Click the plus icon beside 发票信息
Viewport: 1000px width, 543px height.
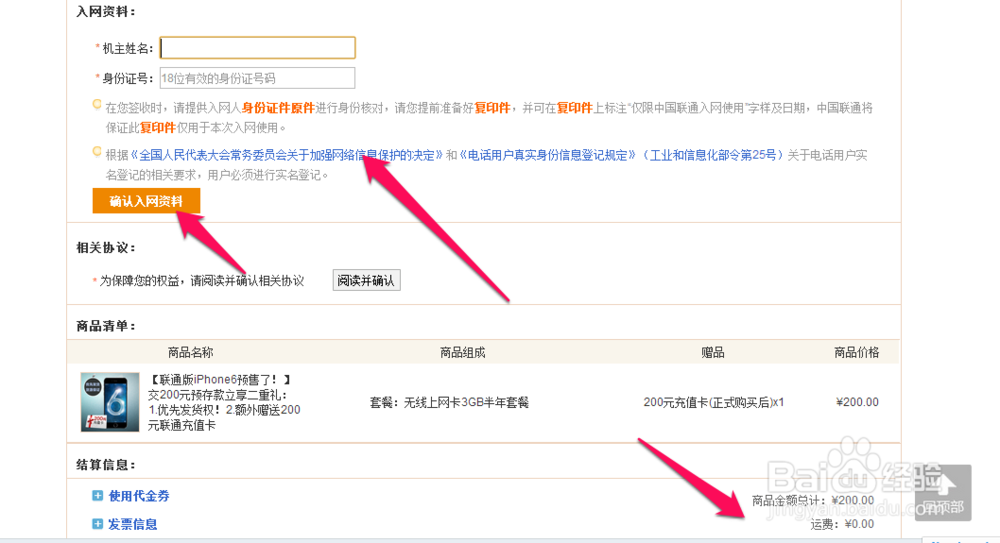pos(98,524)
